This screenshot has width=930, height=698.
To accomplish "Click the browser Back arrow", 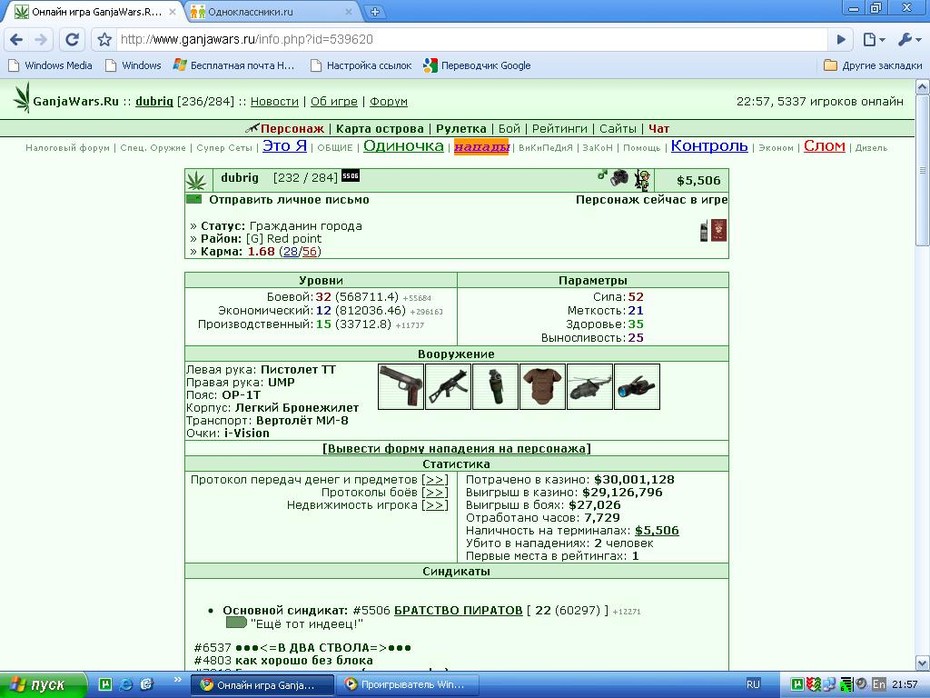I will (x=17, y=40).
